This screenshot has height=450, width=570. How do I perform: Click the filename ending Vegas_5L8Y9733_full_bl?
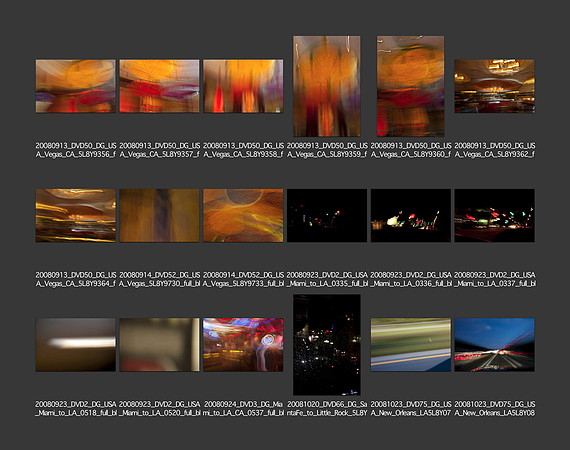243,279
